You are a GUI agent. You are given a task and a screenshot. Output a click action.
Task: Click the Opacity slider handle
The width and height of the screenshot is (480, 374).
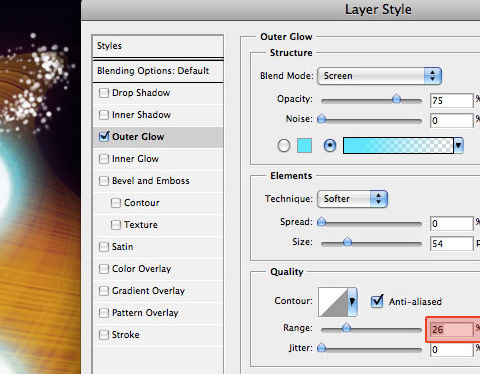pos(396,99)
